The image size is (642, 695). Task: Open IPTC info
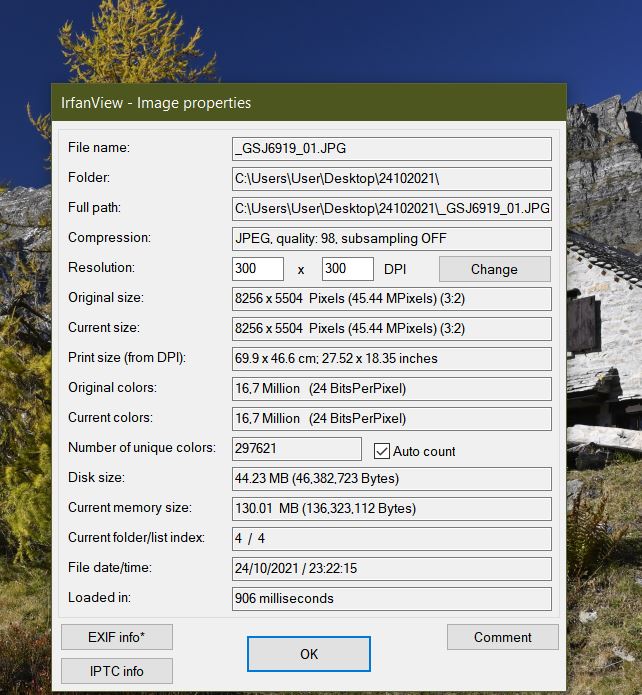117,671
